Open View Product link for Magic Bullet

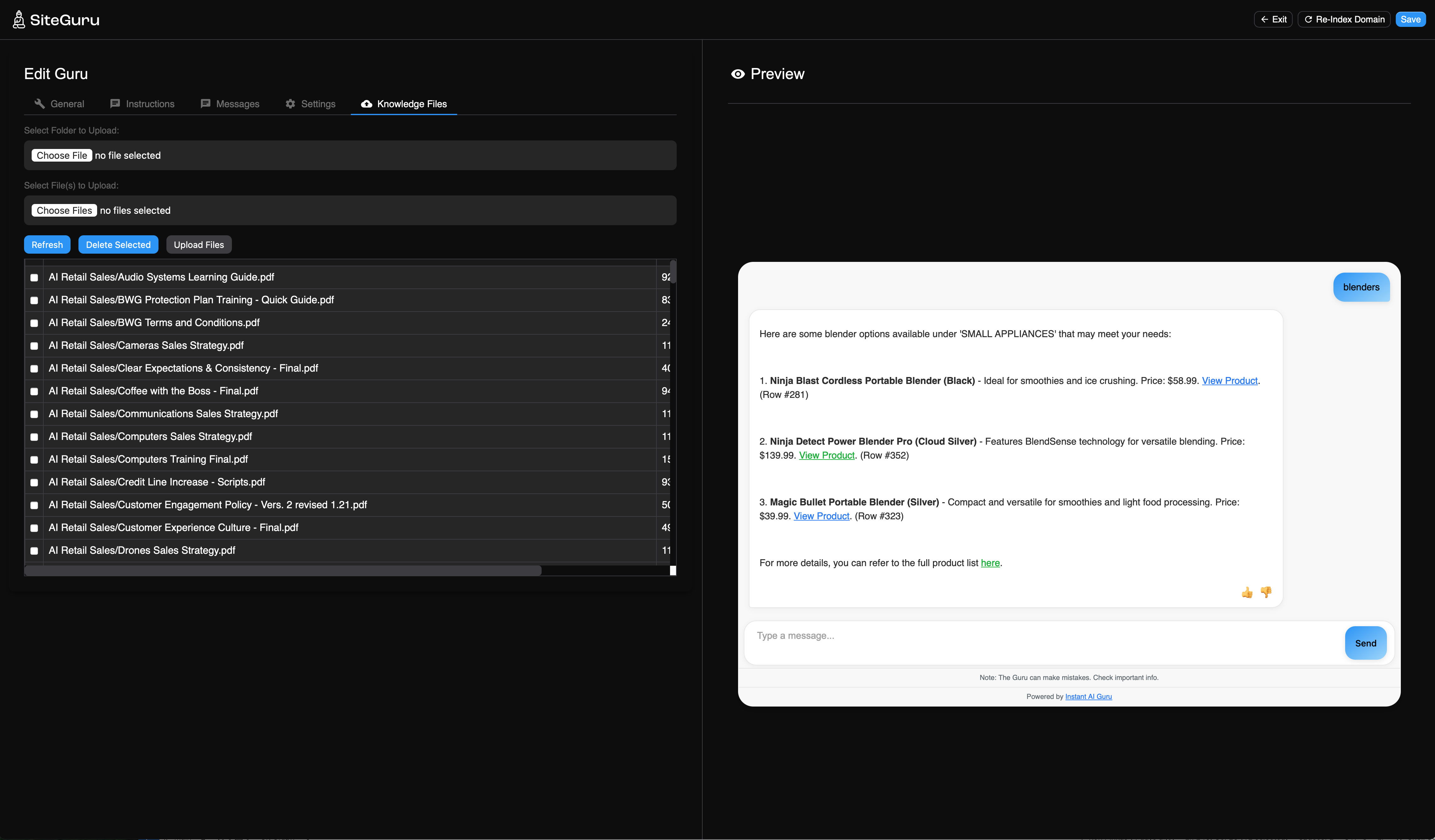[x=821, y=516]
